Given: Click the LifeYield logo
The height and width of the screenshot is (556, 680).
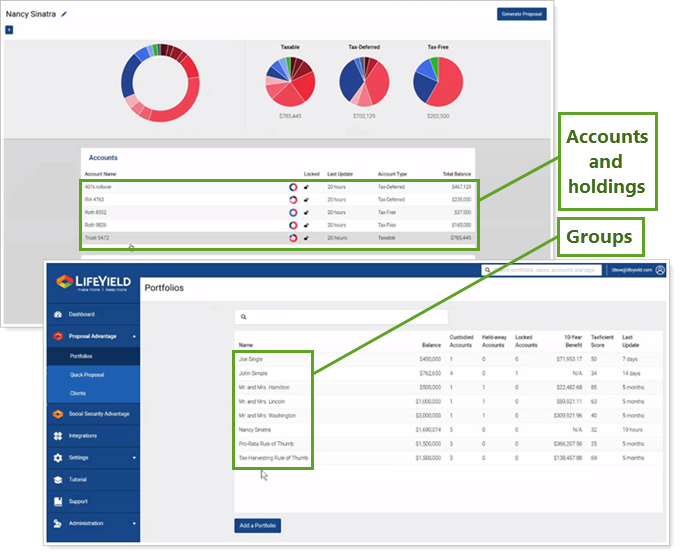Looking at the screenshot, I should 92,283.
